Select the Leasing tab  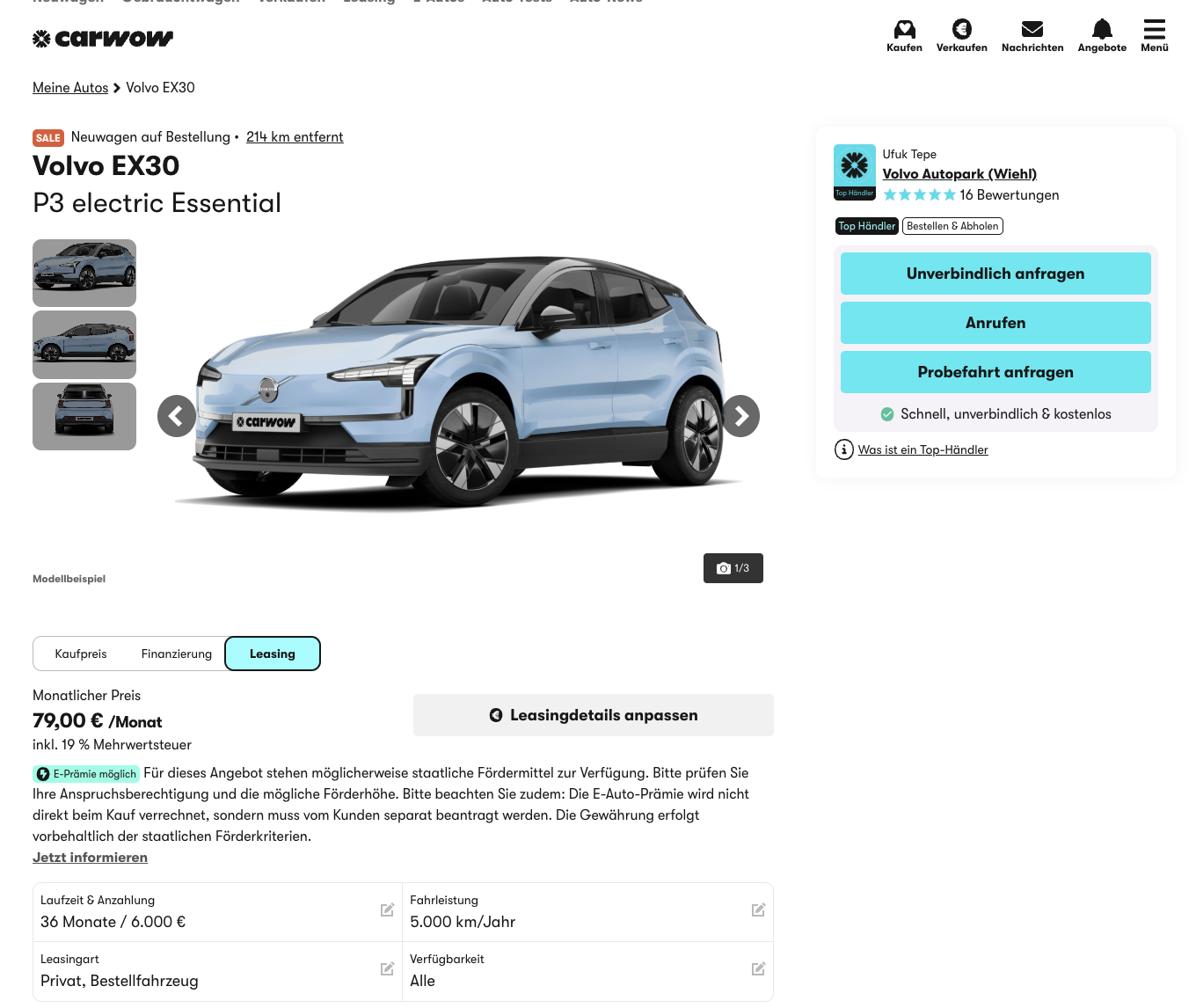click(x=273, y=654)
